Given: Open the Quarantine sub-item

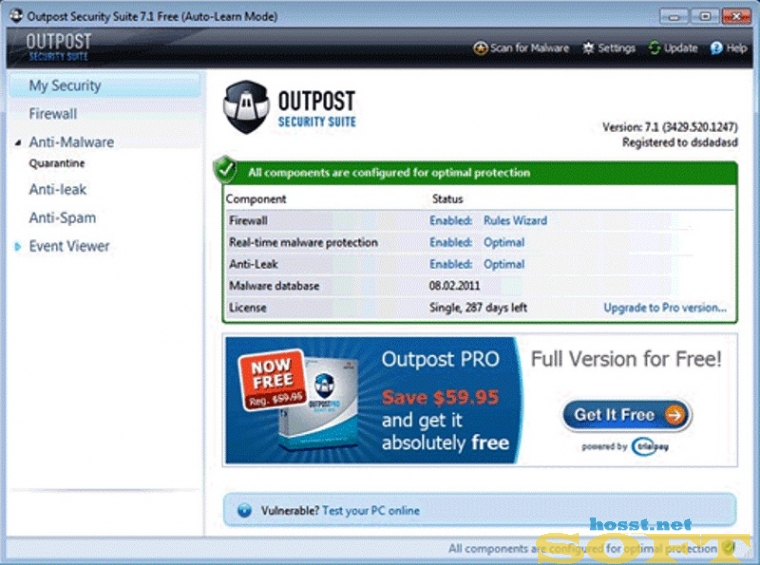Looking at the screenshot, I should [x=57, y=163].
